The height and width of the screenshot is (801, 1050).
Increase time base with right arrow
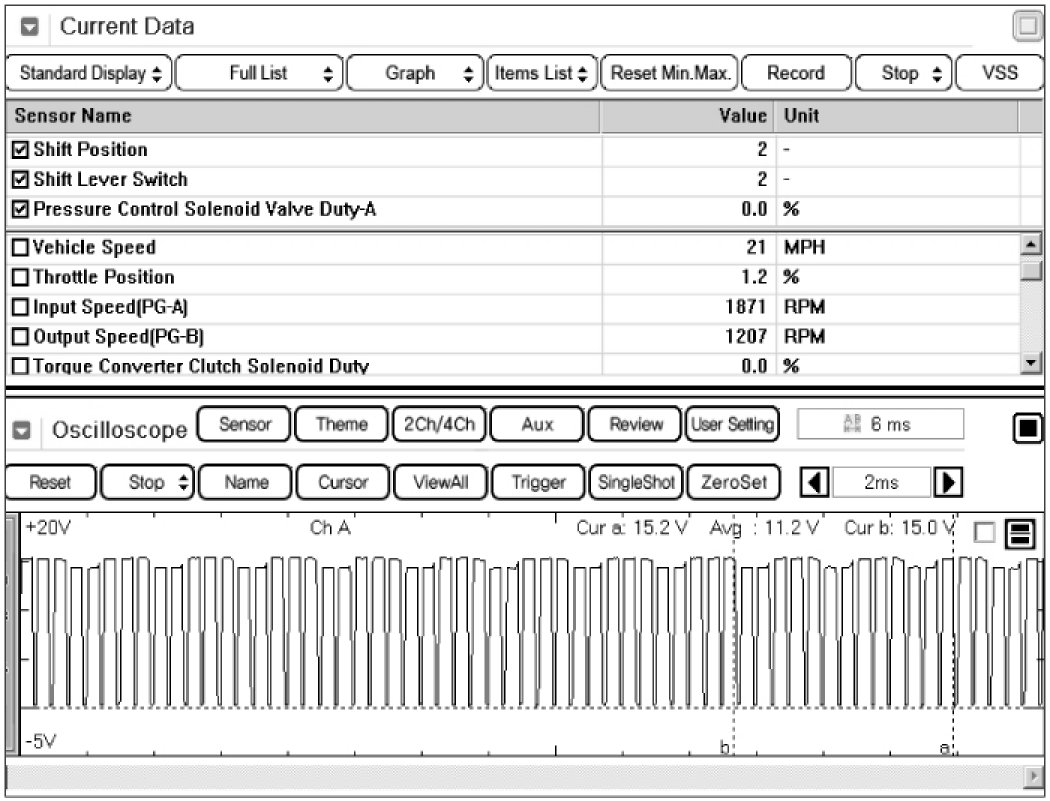(945, 482)
